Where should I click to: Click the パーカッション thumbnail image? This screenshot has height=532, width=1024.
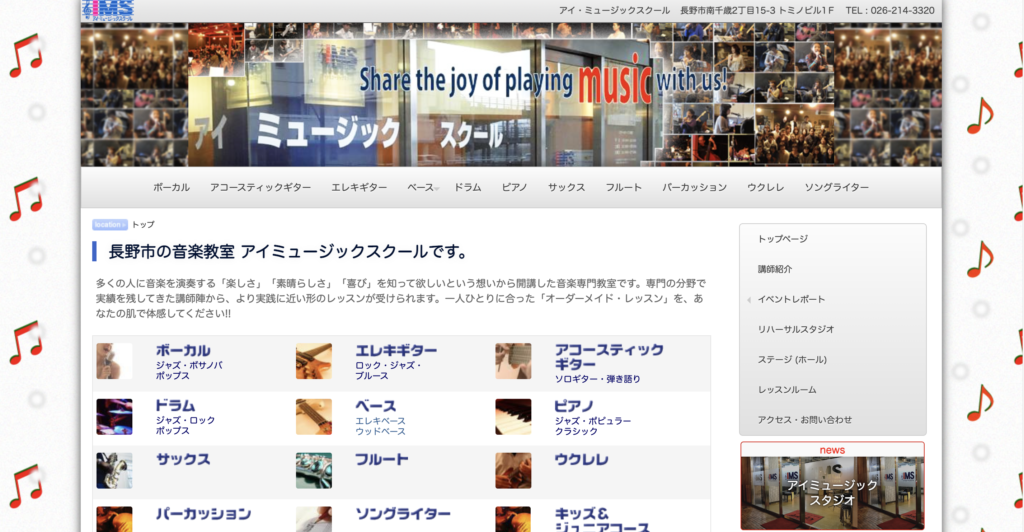[x=114, y=520]
